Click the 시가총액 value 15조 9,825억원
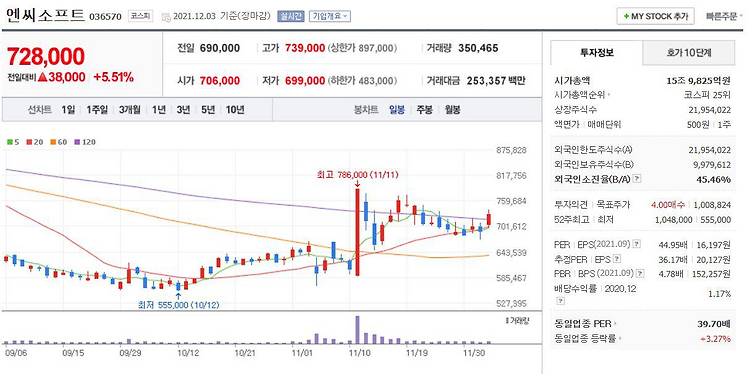 click(x=699, y=81)
